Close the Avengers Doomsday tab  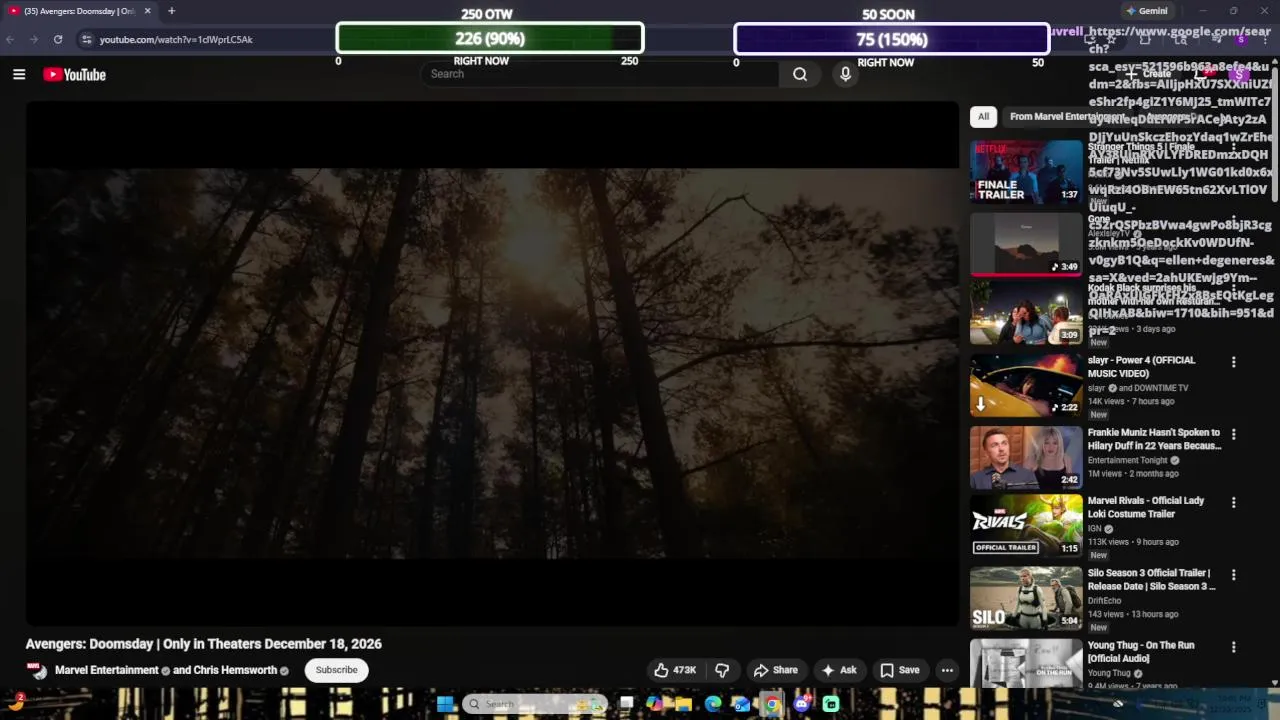[x=147, y=11]
